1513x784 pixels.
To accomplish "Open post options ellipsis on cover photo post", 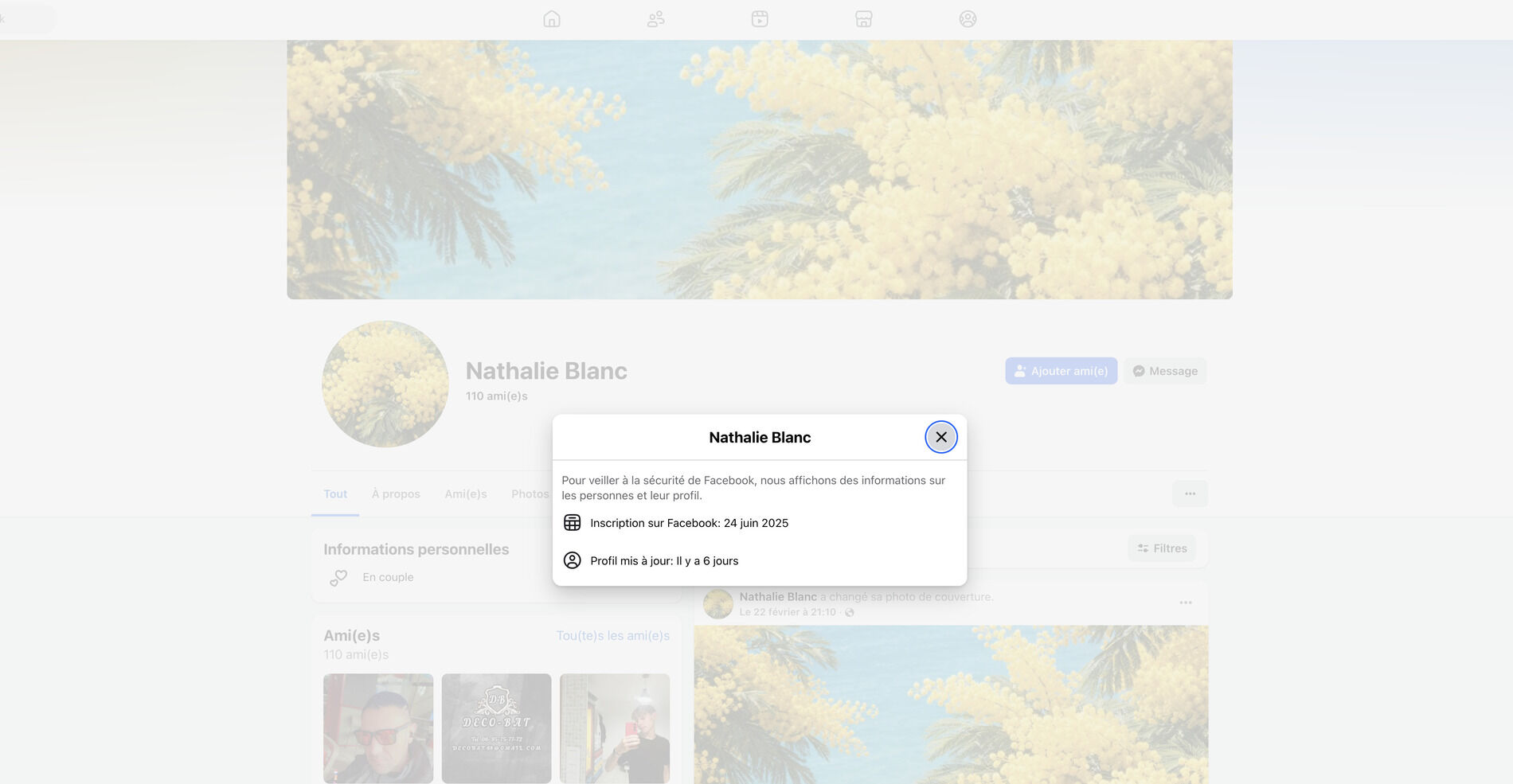I will click(x=1186, y=603).
